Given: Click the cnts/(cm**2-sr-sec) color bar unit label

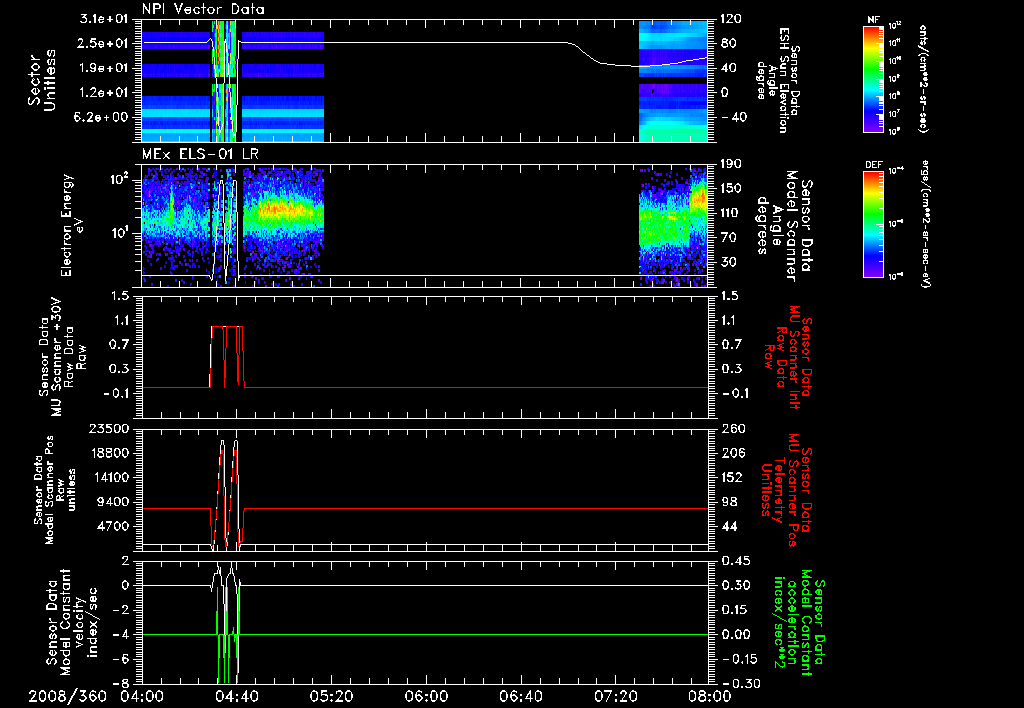Looking at the screenshot, I should click(x=923, y=79).
